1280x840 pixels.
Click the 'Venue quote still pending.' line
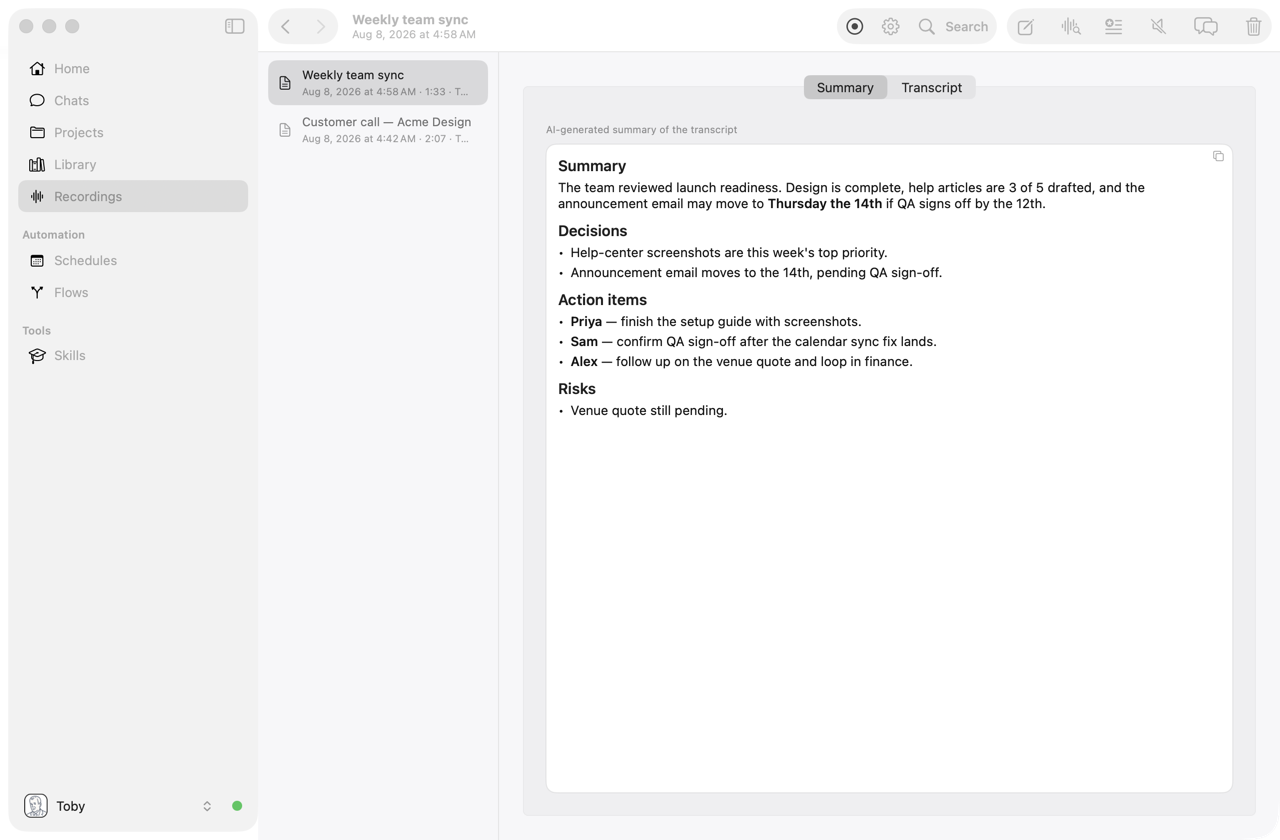(649, 411)
